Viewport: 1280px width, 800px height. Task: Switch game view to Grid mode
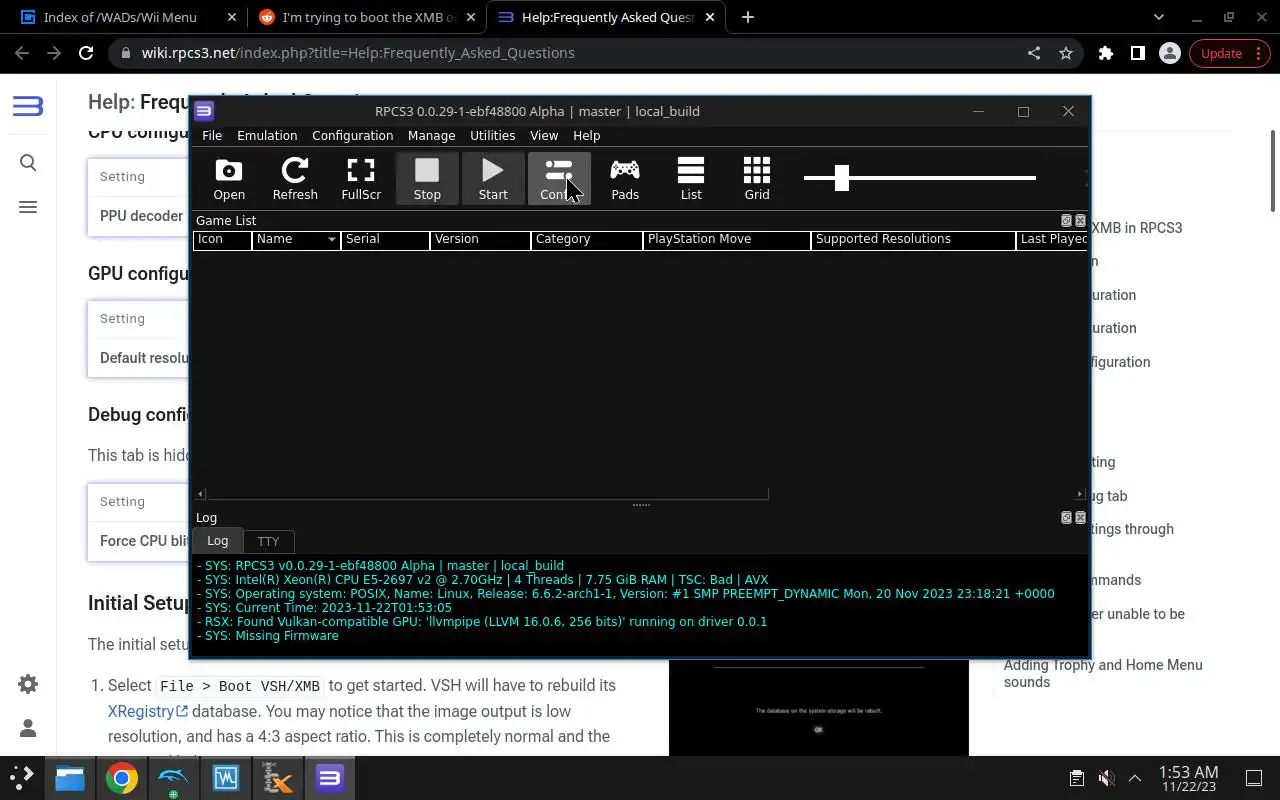click(x=757, y=179)
